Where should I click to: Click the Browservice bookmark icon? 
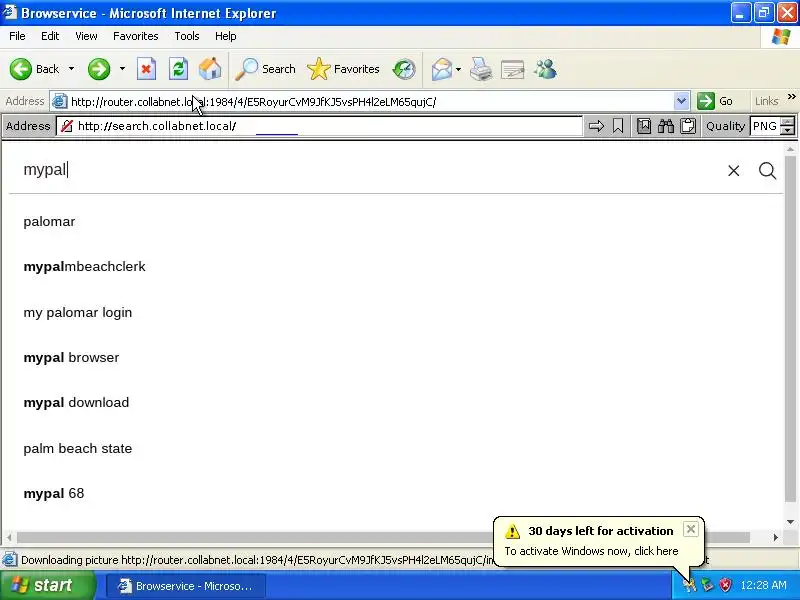(x=618, y=126)
